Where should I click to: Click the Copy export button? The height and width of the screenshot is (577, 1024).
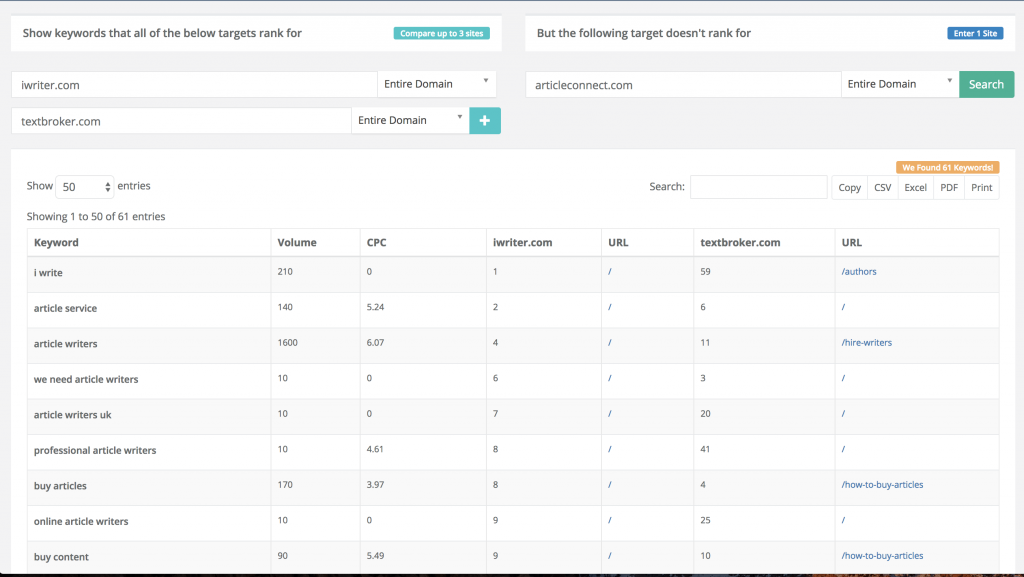[x=849, y=187]
